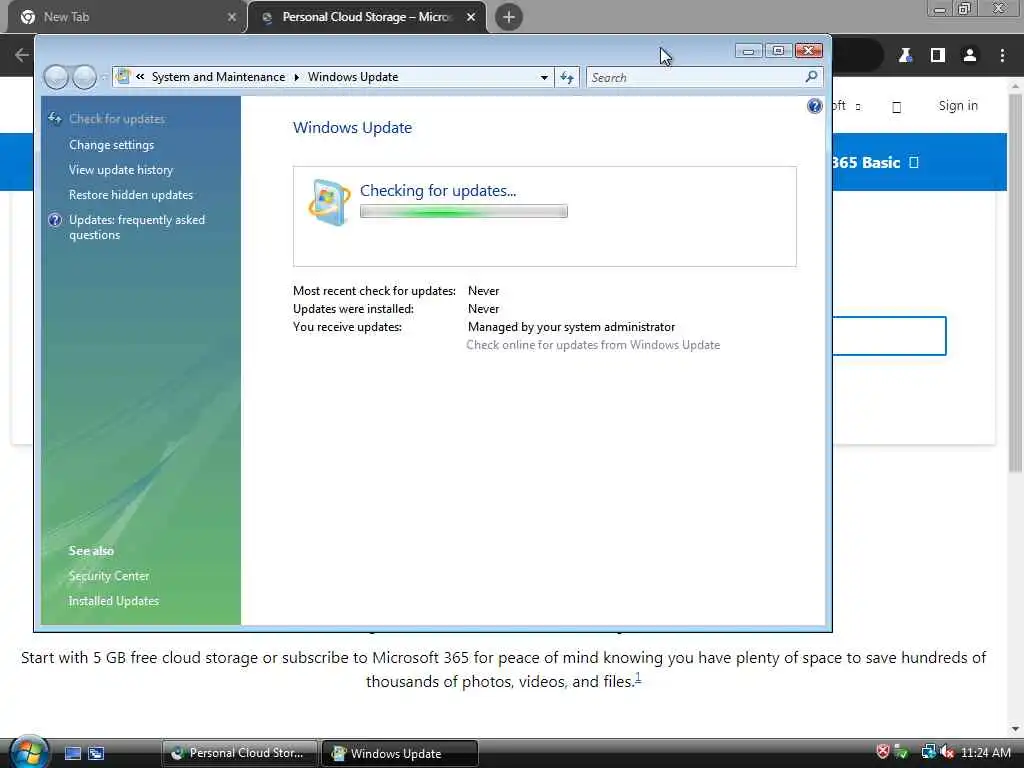
Task: Click the Forward navigation button in Windows Update
Action: coord(84,77)
